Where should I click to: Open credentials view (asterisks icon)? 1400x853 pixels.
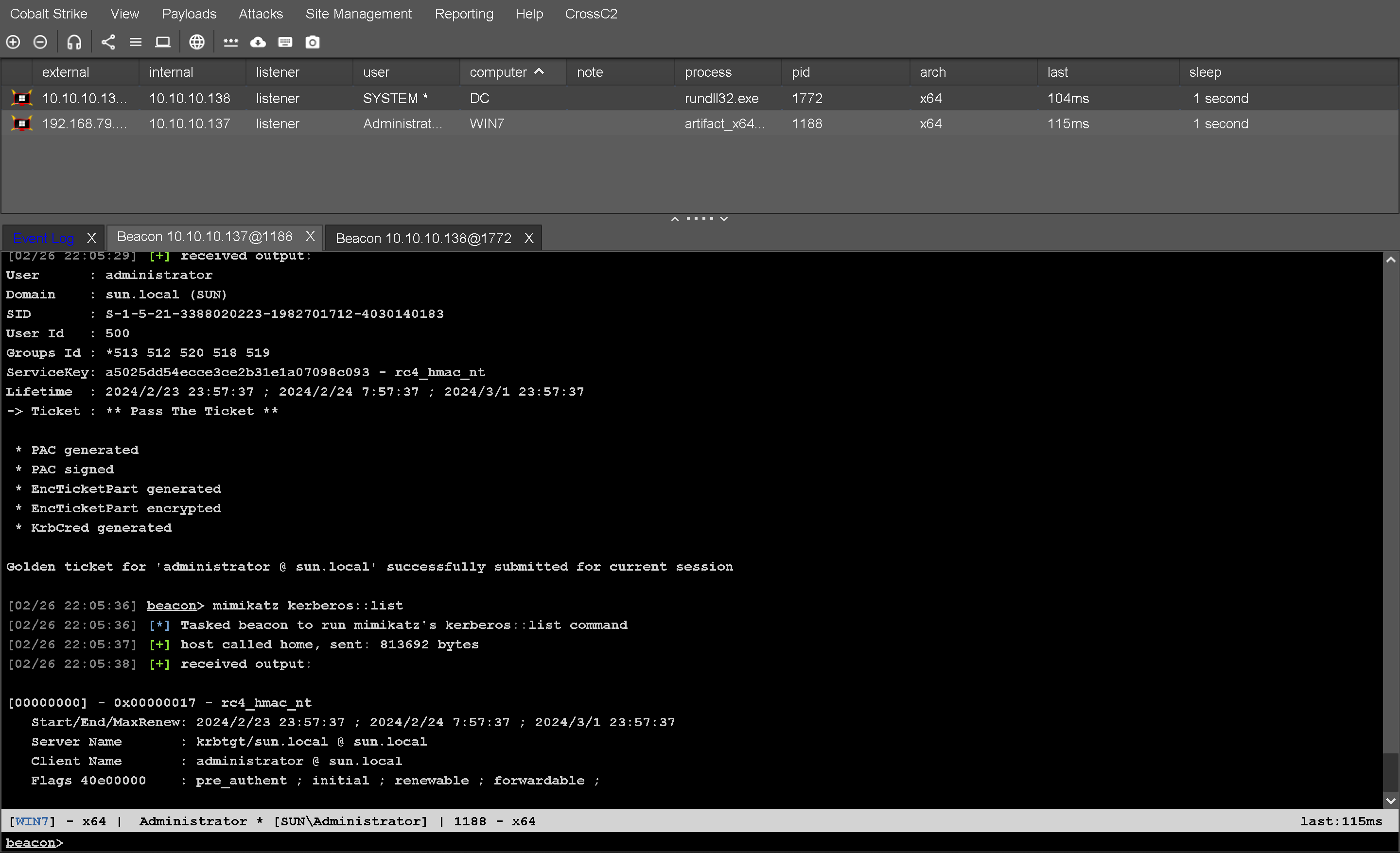231,42
